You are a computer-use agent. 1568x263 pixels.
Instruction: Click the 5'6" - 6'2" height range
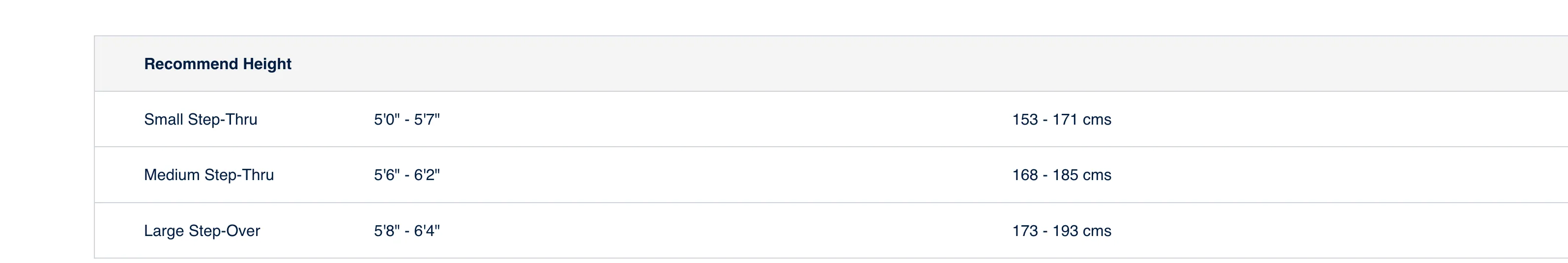click(407, 175)
